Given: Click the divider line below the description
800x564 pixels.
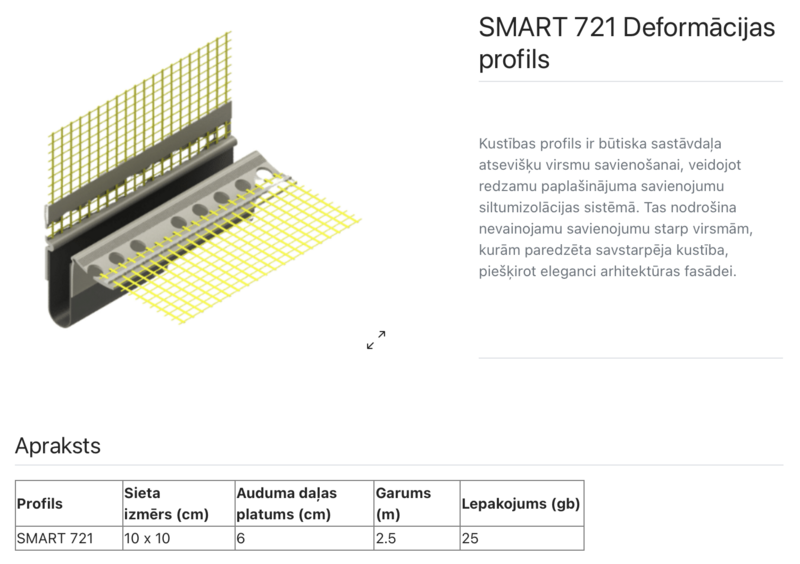Looking at the screenshot, I should [x=630, y=358].
